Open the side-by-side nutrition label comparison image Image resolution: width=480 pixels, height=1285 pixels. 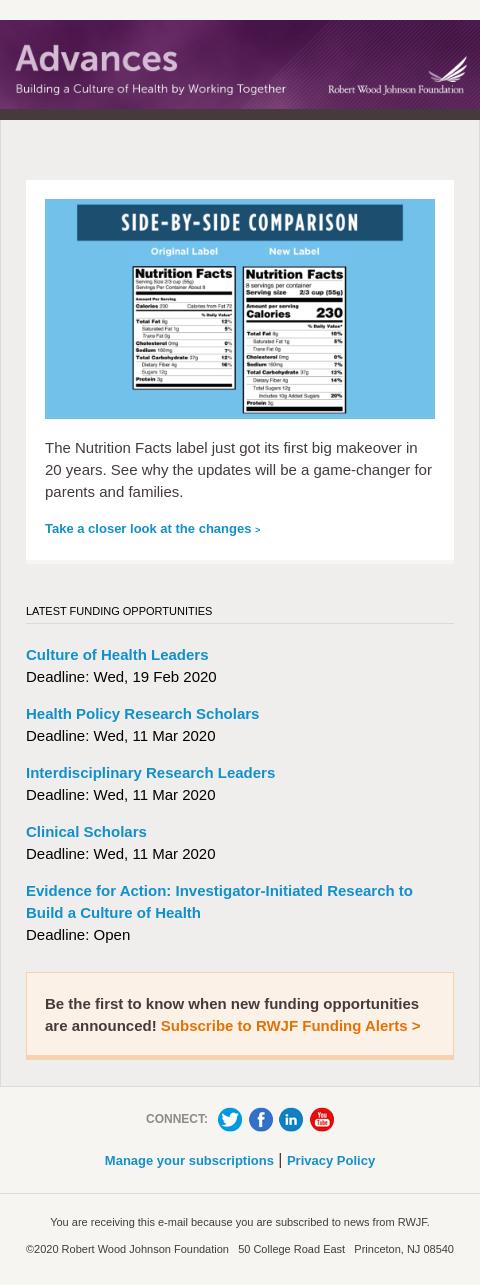[x=240, y=309]
